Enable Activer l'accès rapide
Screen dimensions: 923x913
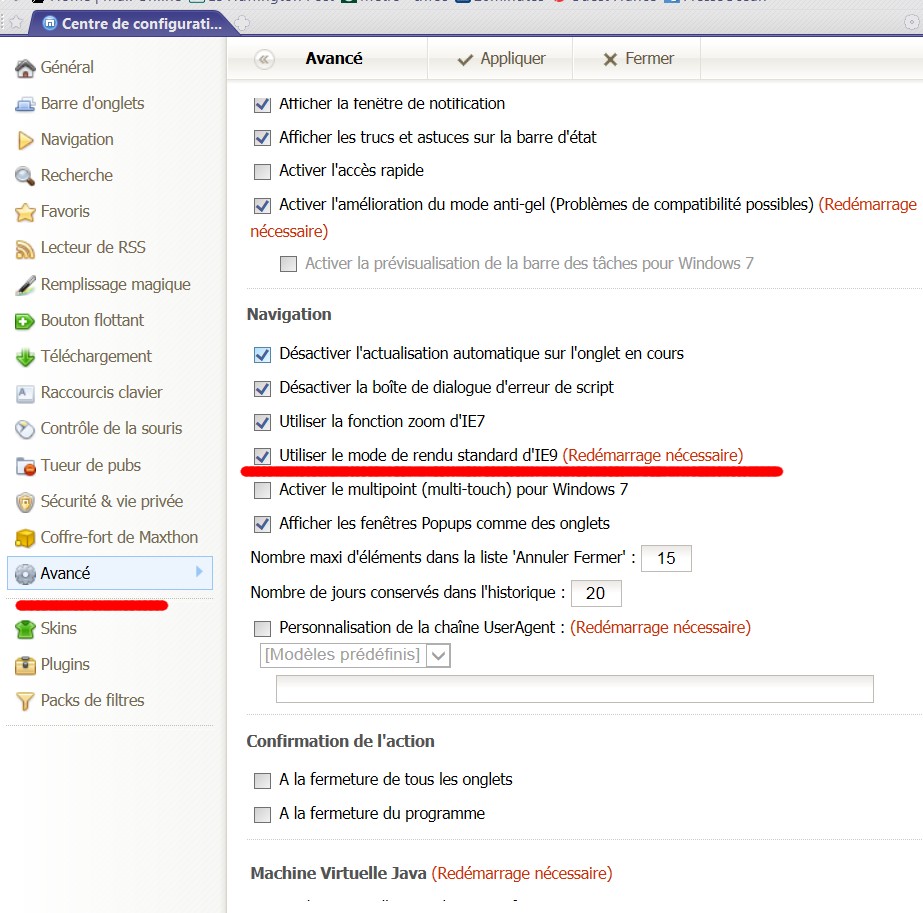tap(262, 171)
